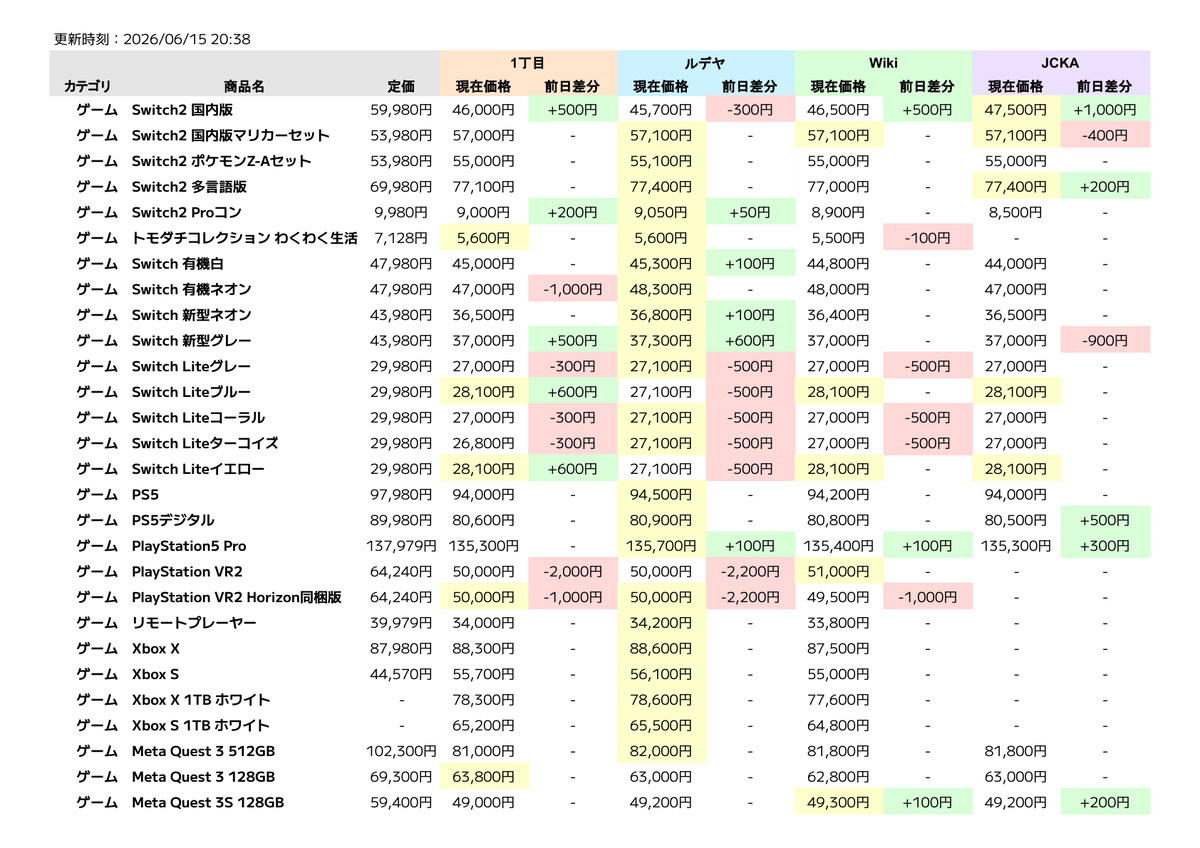Select the 9,050円 price for Switch2 Proコン
1200x848 pixels.
click(x=660, y=212)
